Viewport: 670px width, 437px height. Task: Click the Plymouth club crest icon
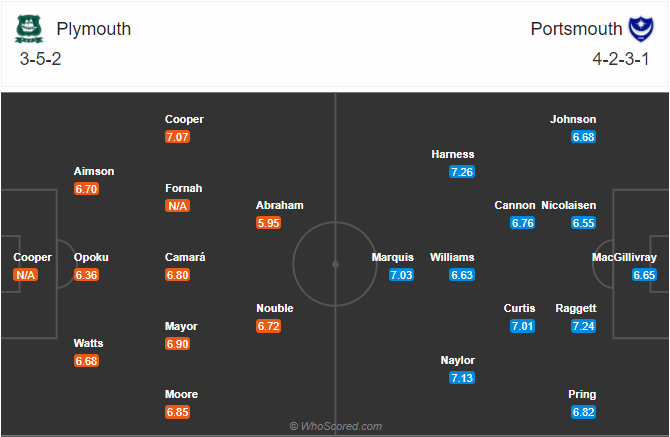29,29
